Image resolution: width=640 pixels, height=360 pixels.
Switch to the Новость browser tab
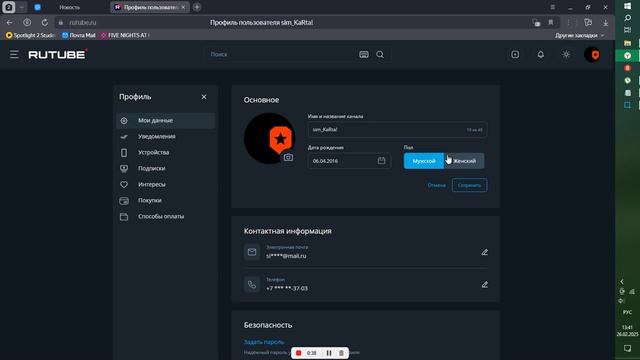(x=69, y=7)
